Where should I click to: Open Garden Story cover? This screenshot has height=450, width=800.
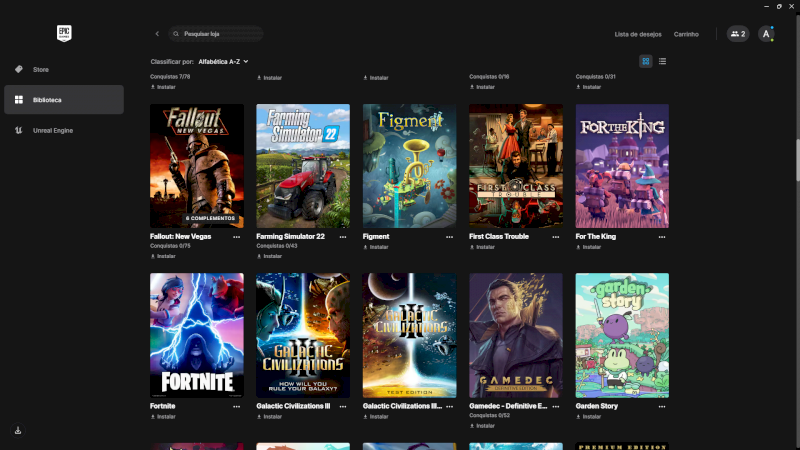(x=622, y=335)
